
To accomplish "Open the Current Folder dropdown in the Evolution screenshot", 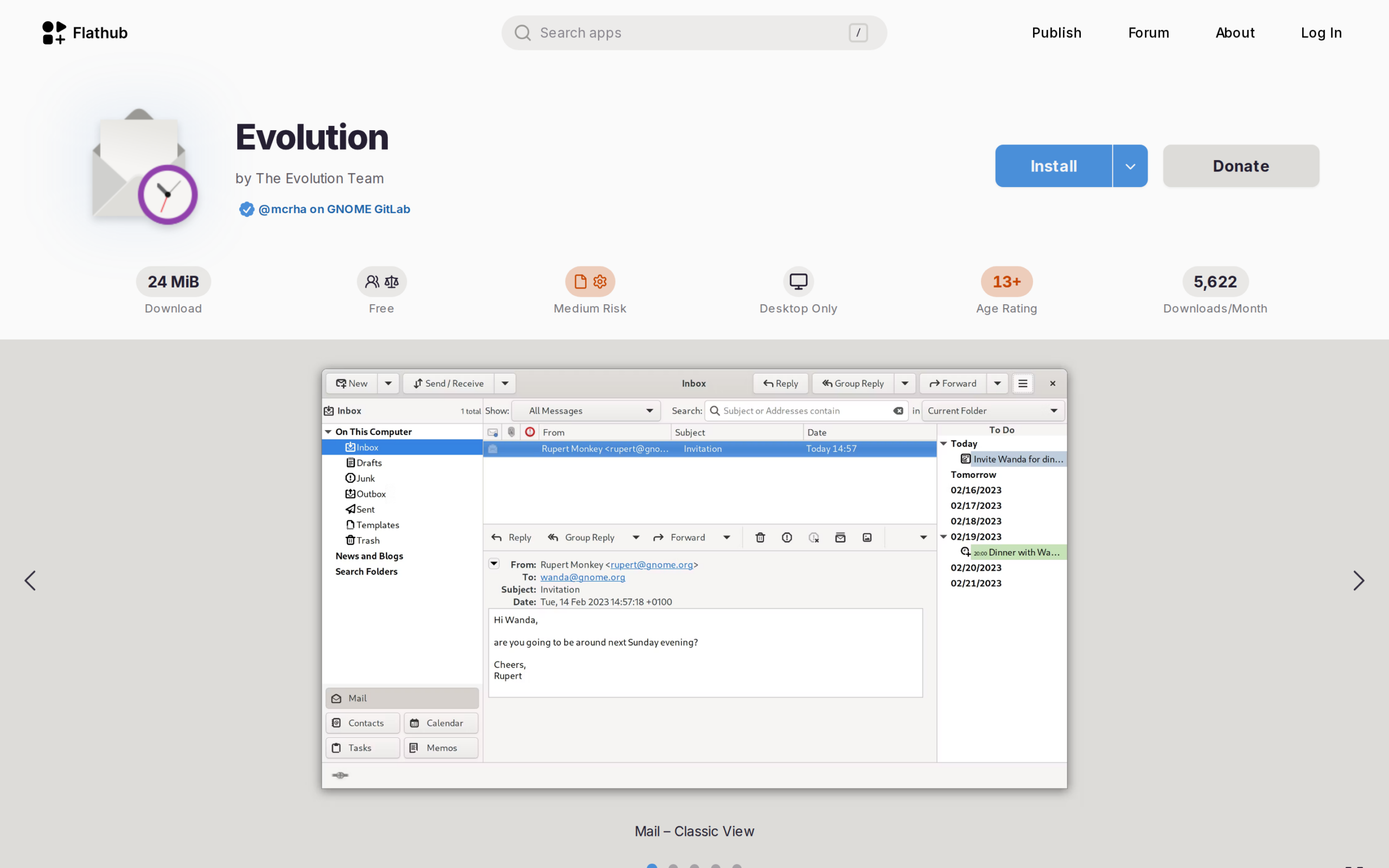I will (993, 411).
